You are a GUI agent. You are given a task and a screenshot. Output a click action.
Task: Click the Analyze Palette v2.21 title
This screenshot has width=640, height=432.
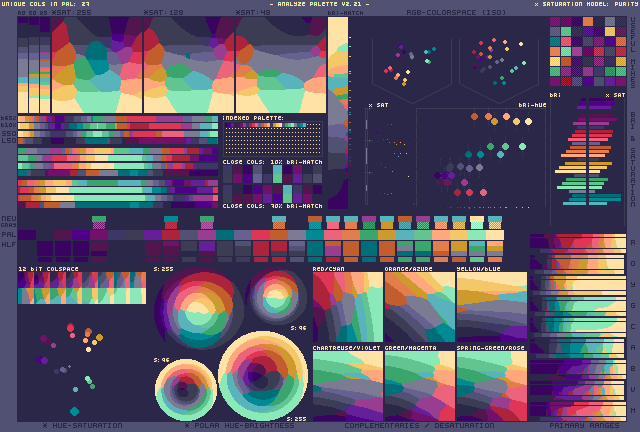(319, 4)
